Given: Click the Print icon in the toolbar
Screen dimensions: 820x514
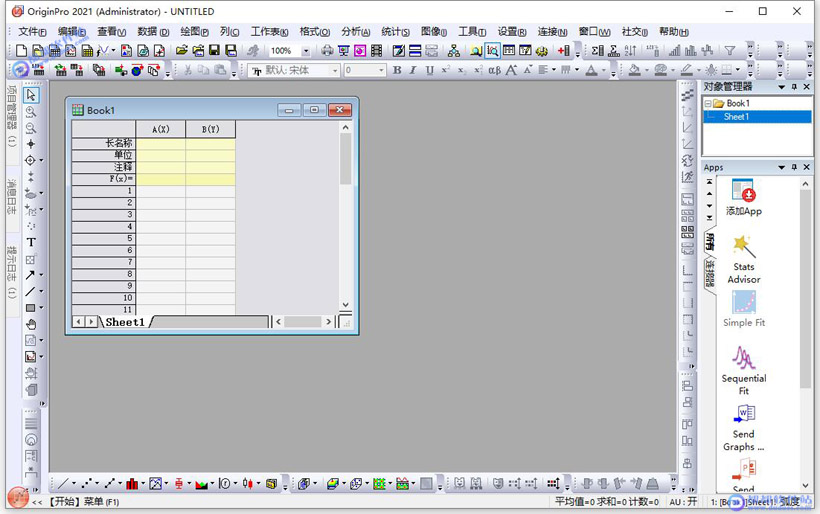Looking at the screenshot, I should point(327,51).
